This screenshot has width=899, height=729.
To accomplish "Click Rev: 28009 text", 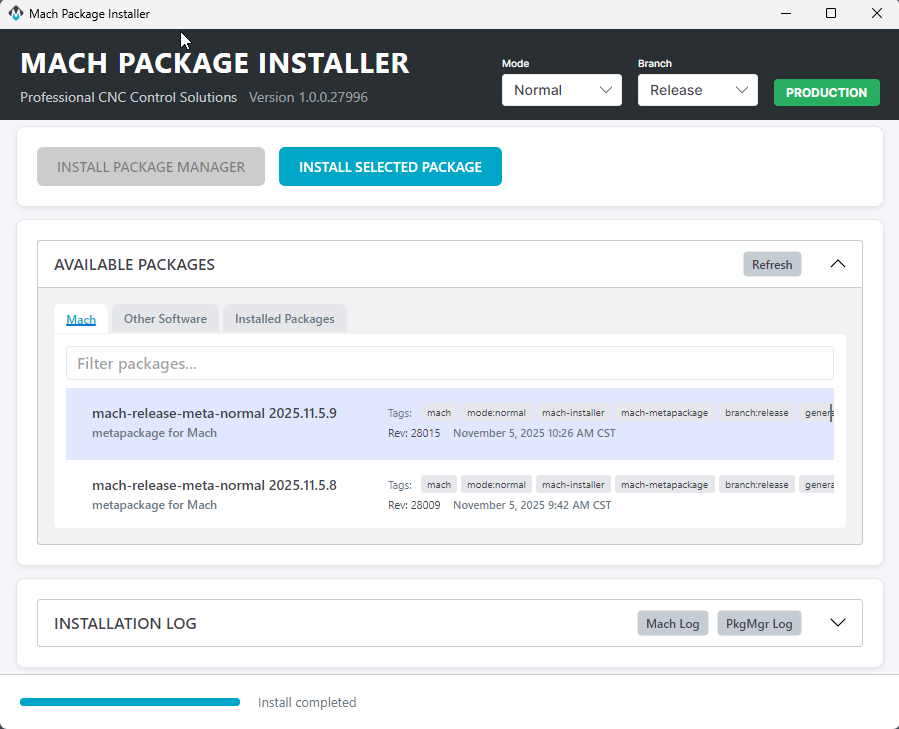I will pos(414,505).
